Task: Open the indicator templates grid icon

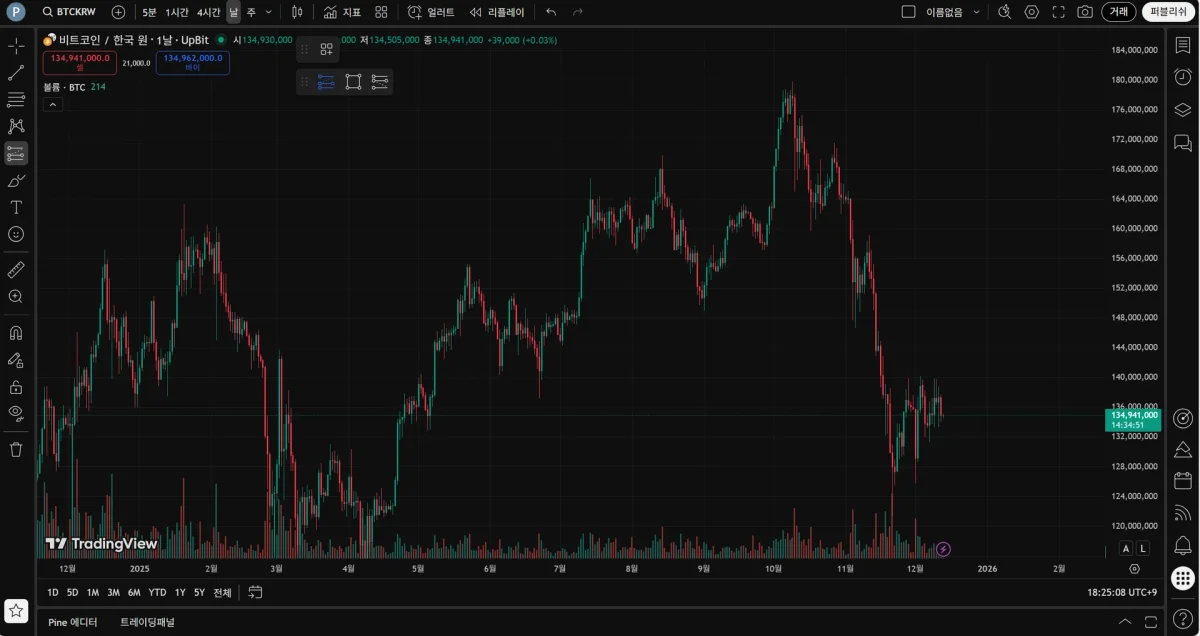Action: [381, 12]
